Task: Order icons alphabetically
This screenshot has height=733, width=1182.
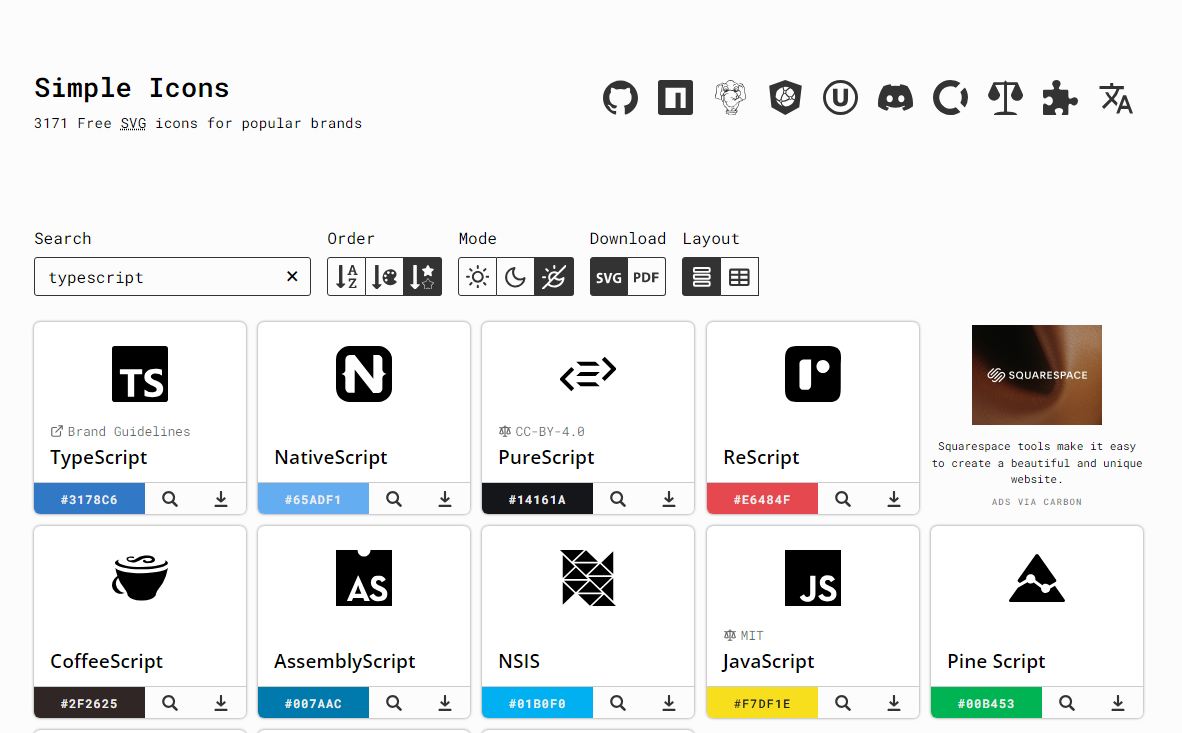Action: (346, 277)
